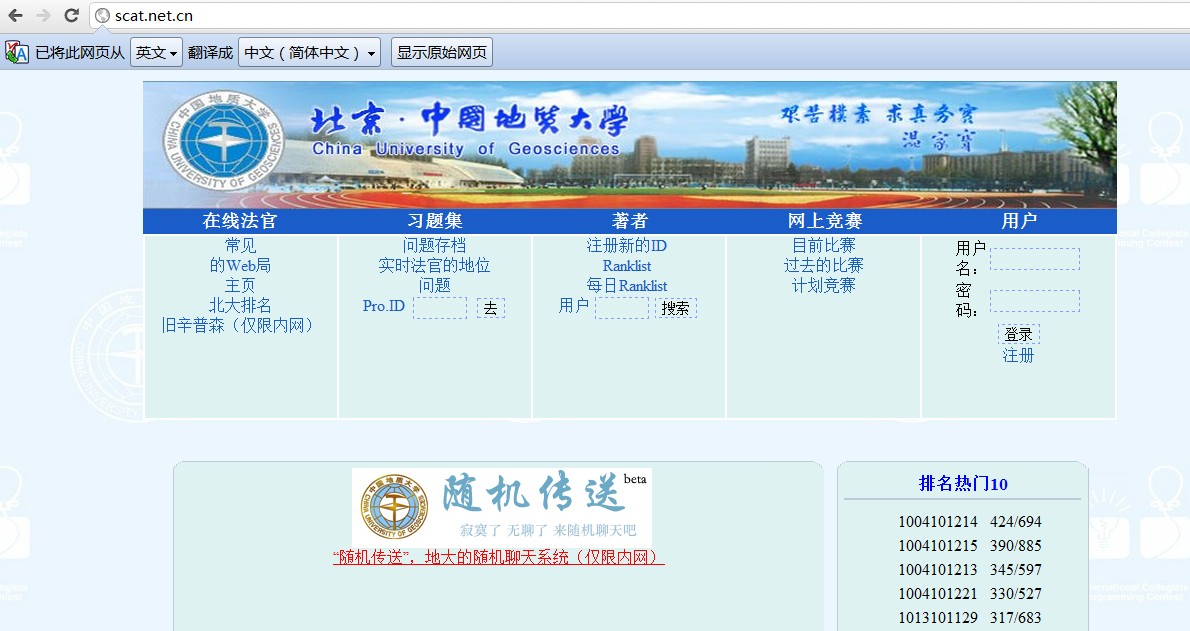The height and width of the screenshot is (631, 1190).
Task: Click the 用户名 input field
Action: (1034, 259)
